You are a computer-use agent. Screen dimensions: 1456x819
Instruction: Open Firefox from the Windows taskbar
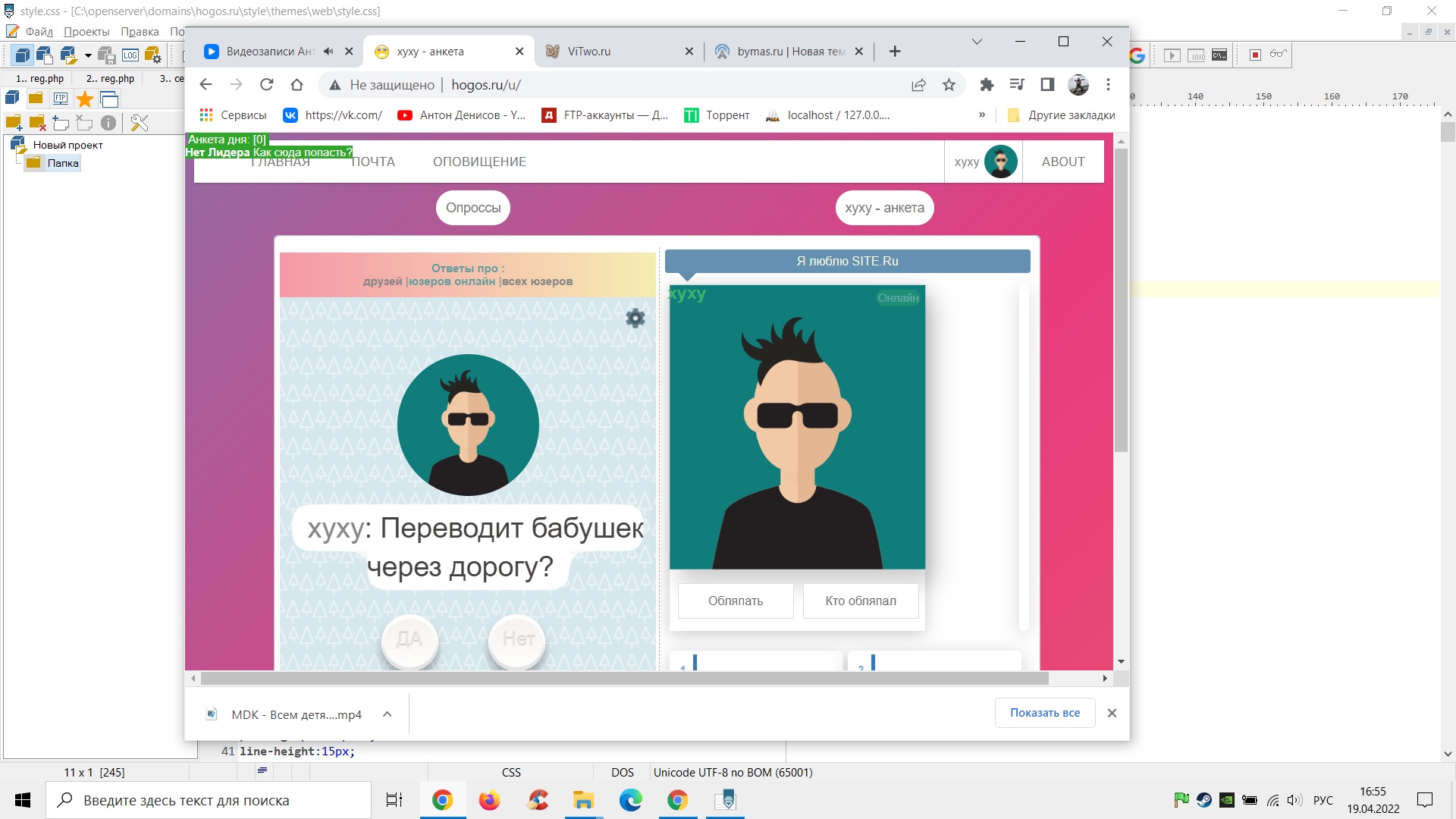(x=490, y=800)
